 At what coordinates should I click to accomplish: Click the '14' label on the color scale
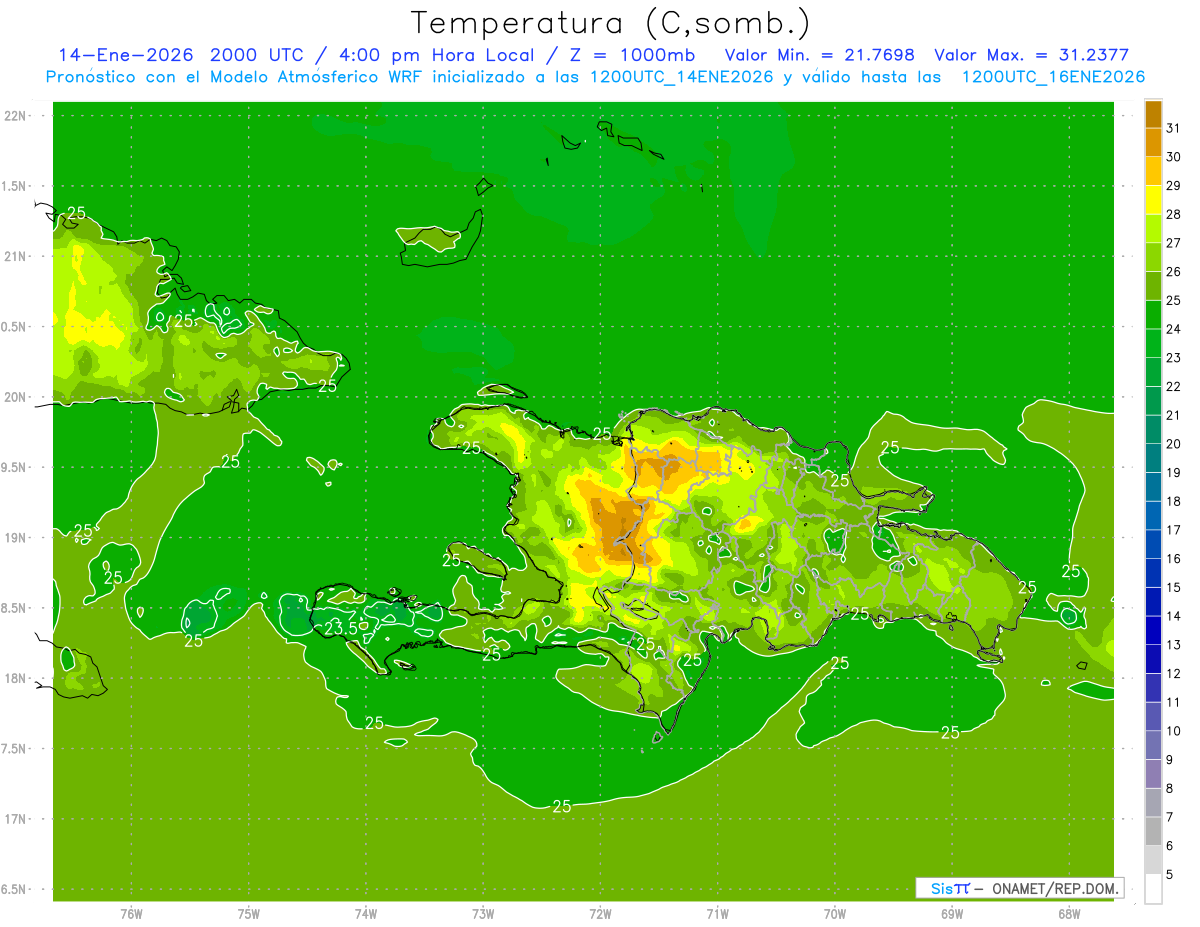[x=1174, y=616]
